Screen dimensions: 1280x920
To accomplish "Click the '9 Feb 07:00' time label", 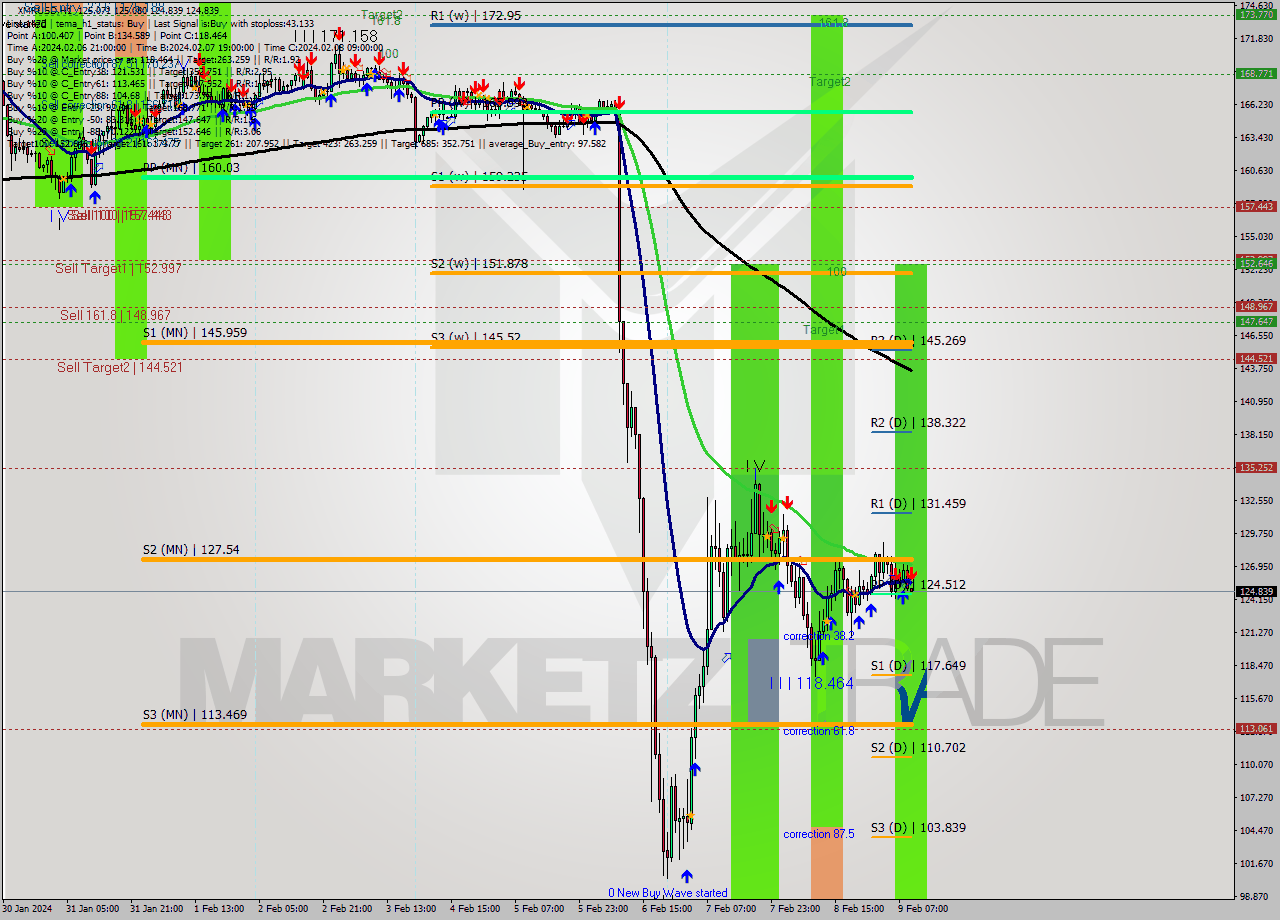I will tap(923, 909).
